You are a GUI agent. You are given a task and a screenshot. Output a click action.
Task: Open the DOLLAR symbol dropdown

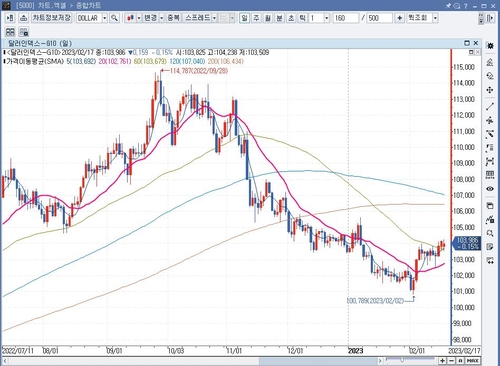[x=105, y=18]
